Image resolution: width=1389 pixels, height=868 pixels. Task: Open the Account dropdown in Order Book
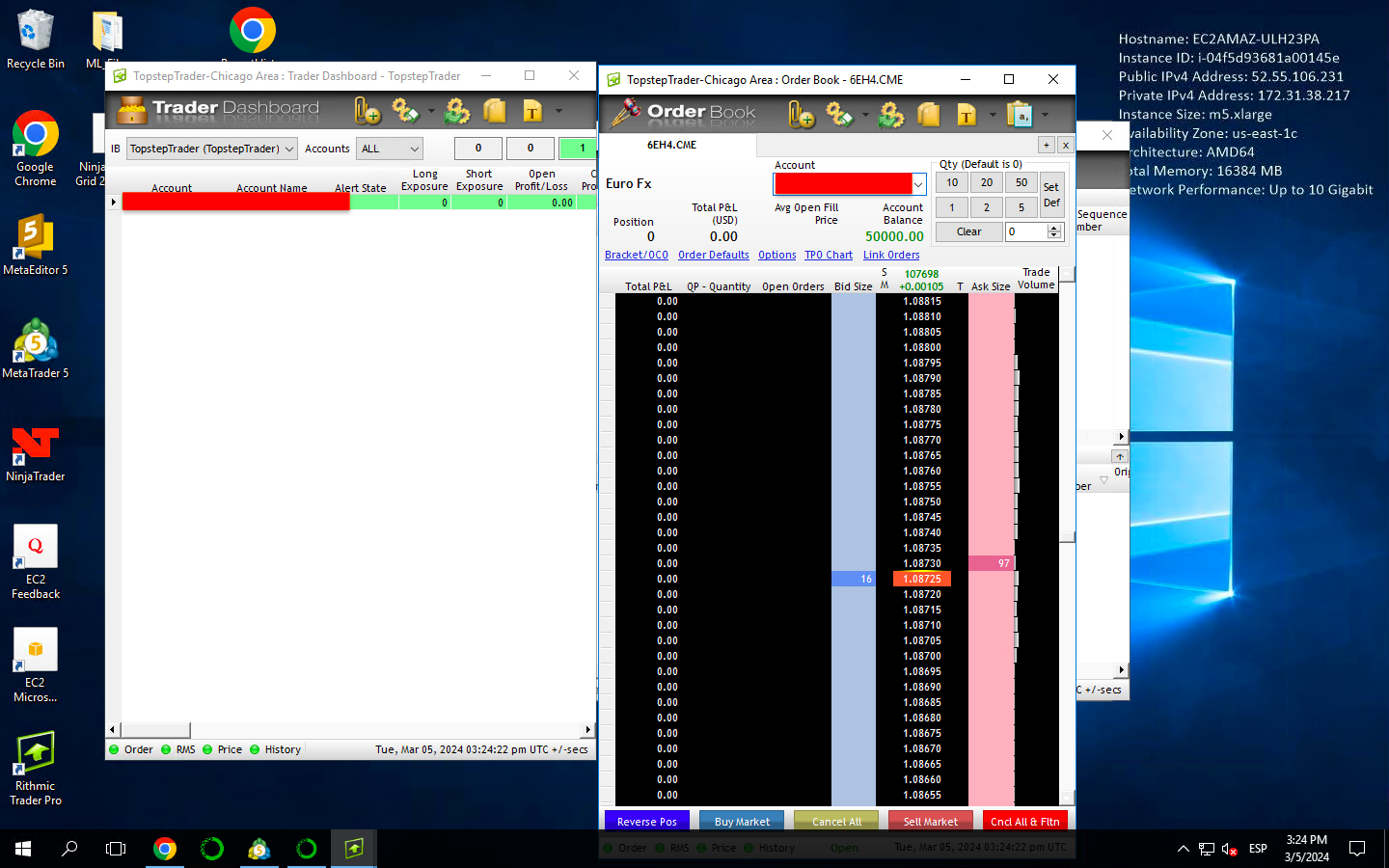pyautogui.click(x=918, y=183)
